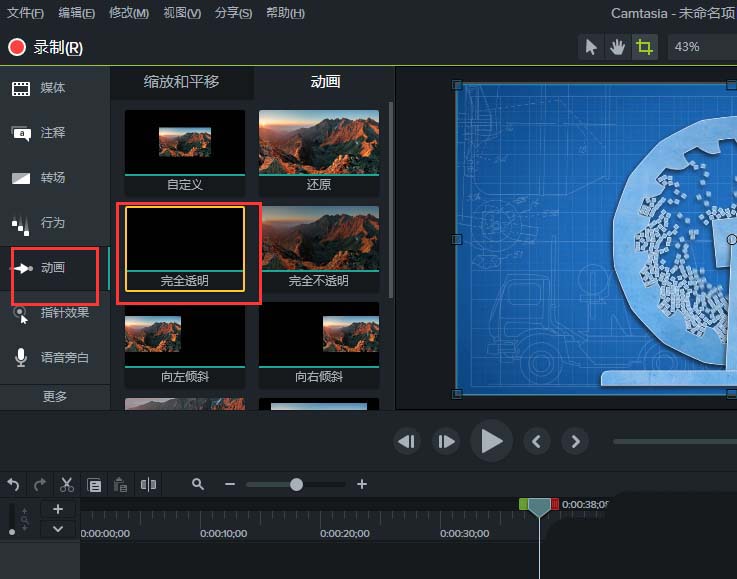Add a new track with plus button
The width and height of the screenshot is (737, 579).
click(58, 510)
